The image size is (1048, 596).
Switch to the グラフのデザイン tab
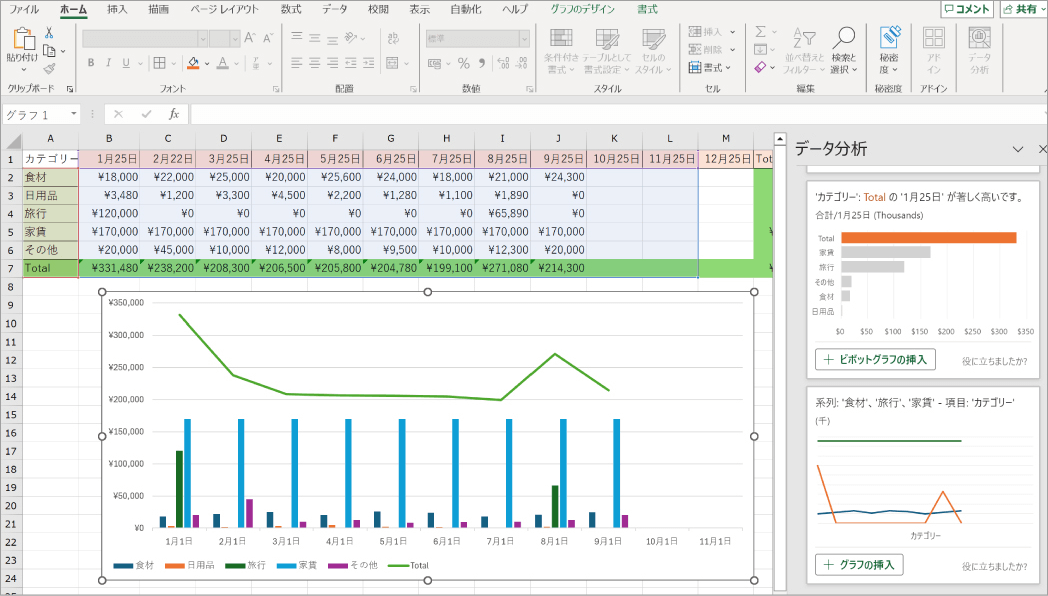[x=582, y=9]
